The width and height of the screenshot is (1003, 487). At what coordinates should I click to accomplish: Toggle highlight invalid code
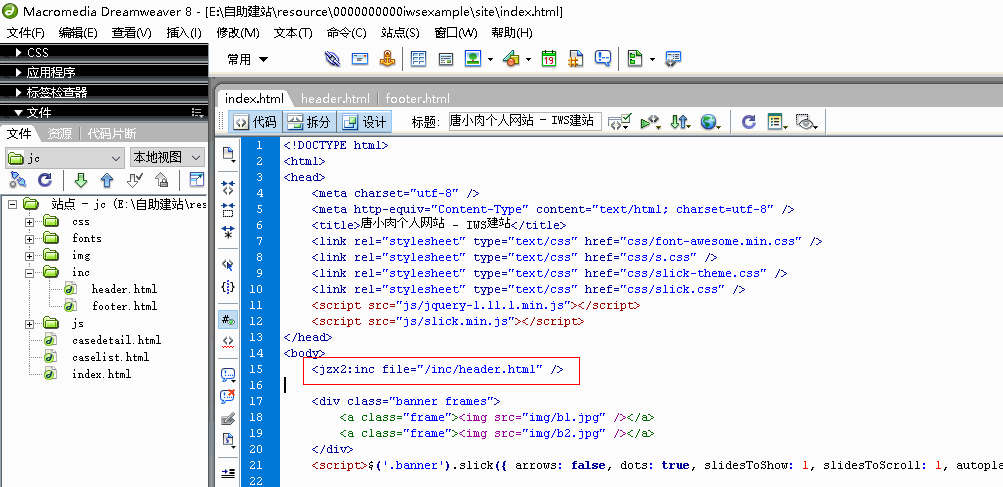click(228, 341)
